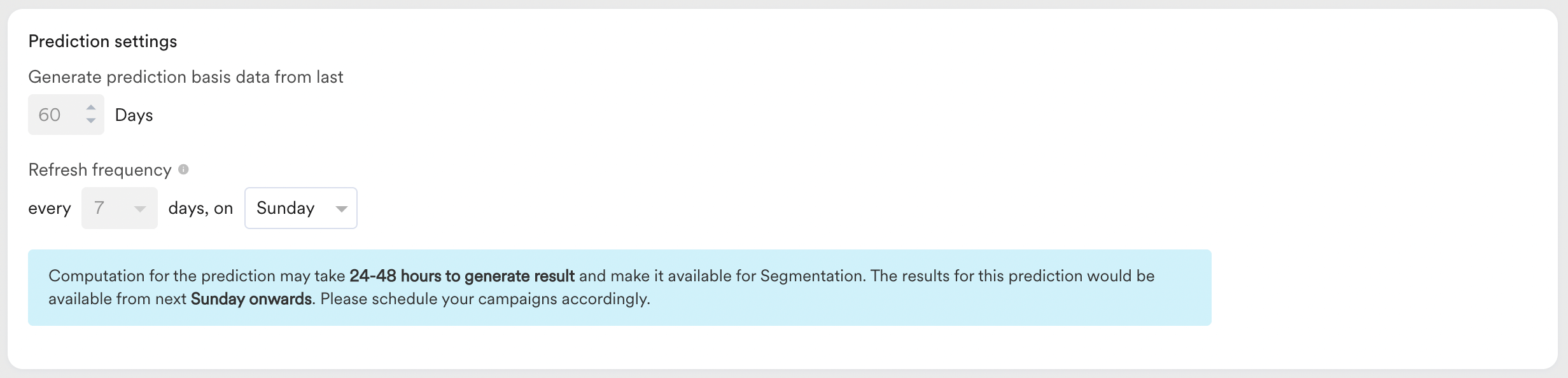Click the word Segmentation in the notice
Viewport: 1568px width, 378px height.
click(811, 276)
